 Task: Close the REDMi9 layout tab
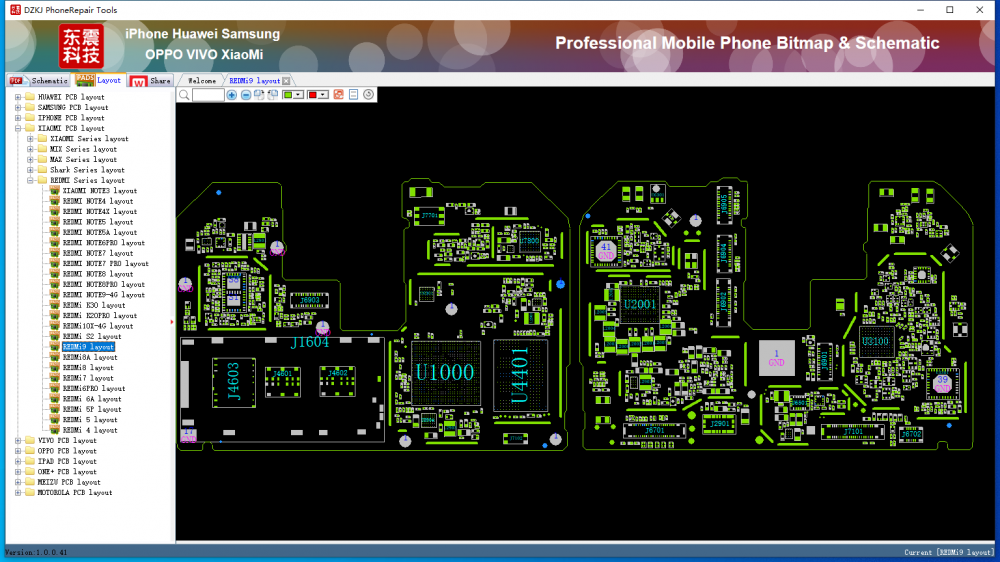click(x=286, y=81)
